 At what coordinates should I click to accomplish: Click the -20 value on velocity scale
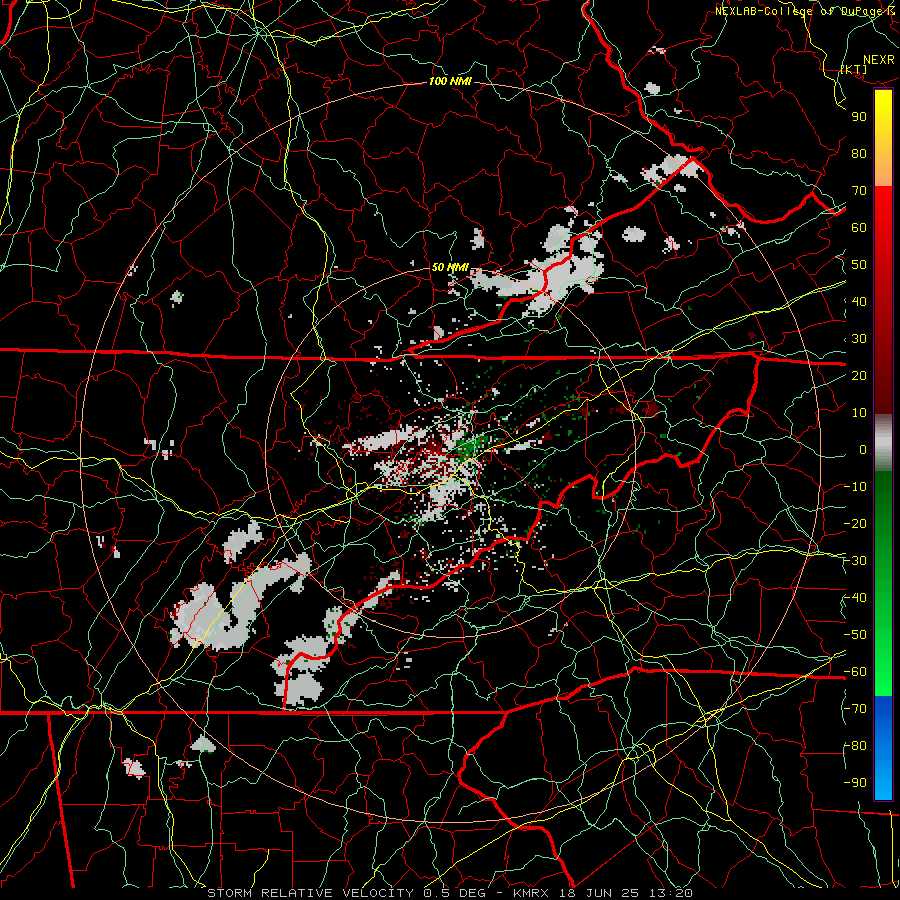(856, 523)
